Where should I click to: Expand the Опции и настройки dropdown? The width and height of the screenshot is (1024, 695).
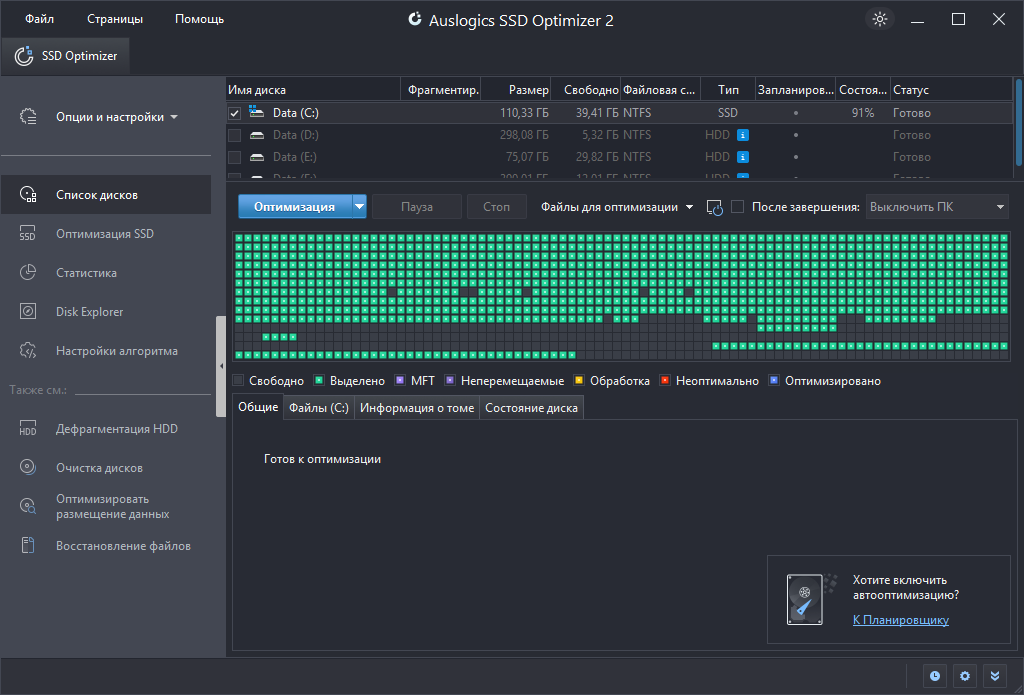pyautogui.click(x=117, y=117)
